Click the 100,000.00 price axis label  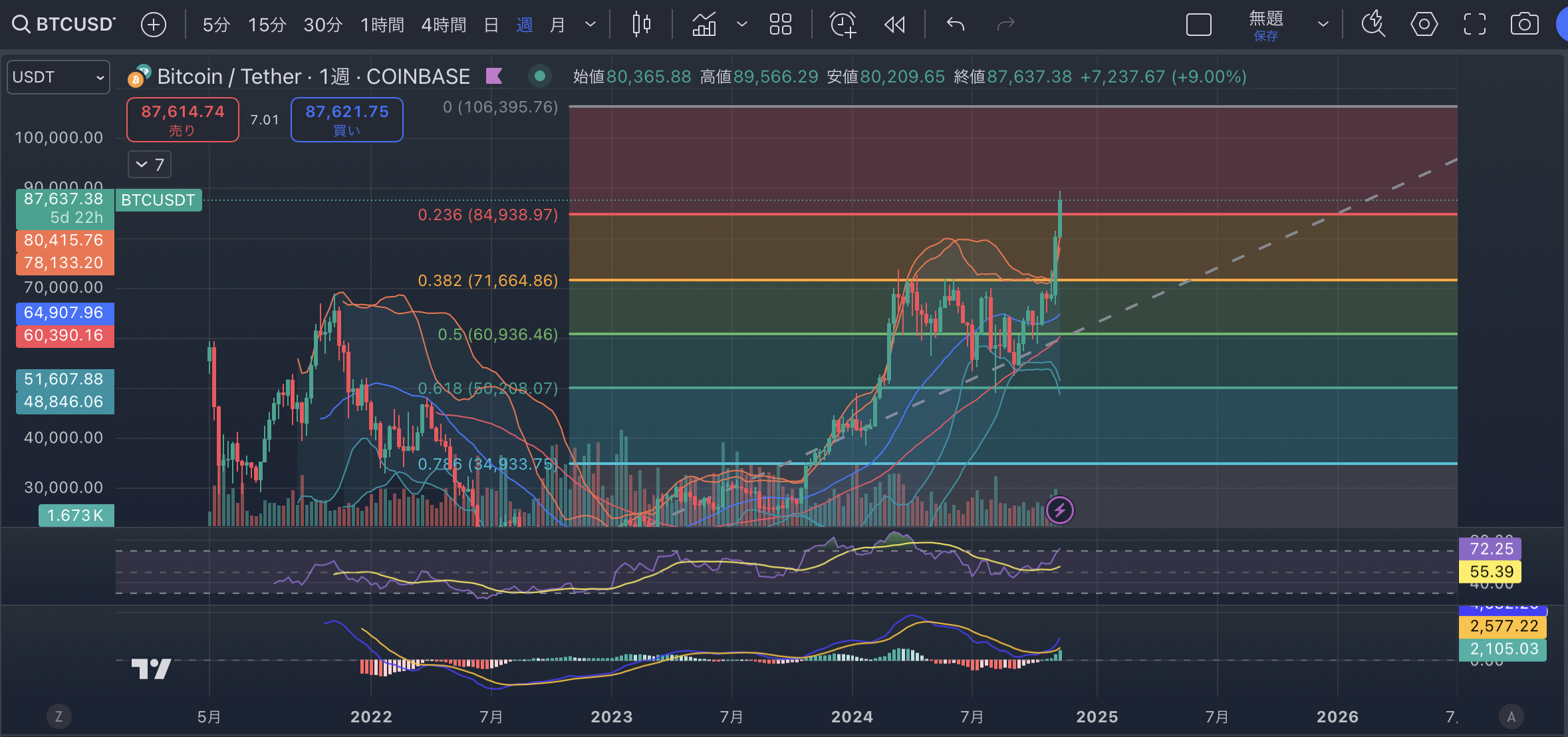(x=59, y=138)
